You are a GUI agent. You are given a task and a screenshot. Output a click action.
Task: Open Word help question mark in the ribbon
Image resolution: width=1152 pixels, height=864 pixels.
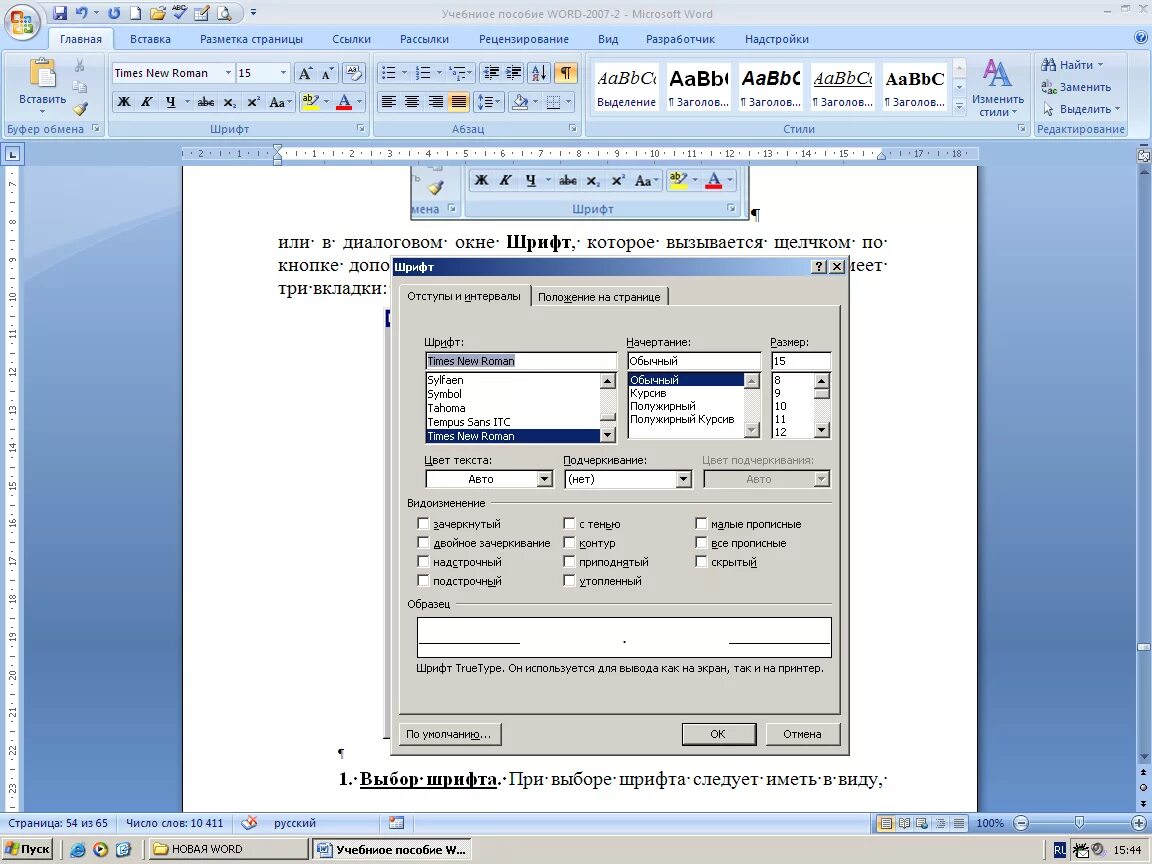tap(1140, 37)
